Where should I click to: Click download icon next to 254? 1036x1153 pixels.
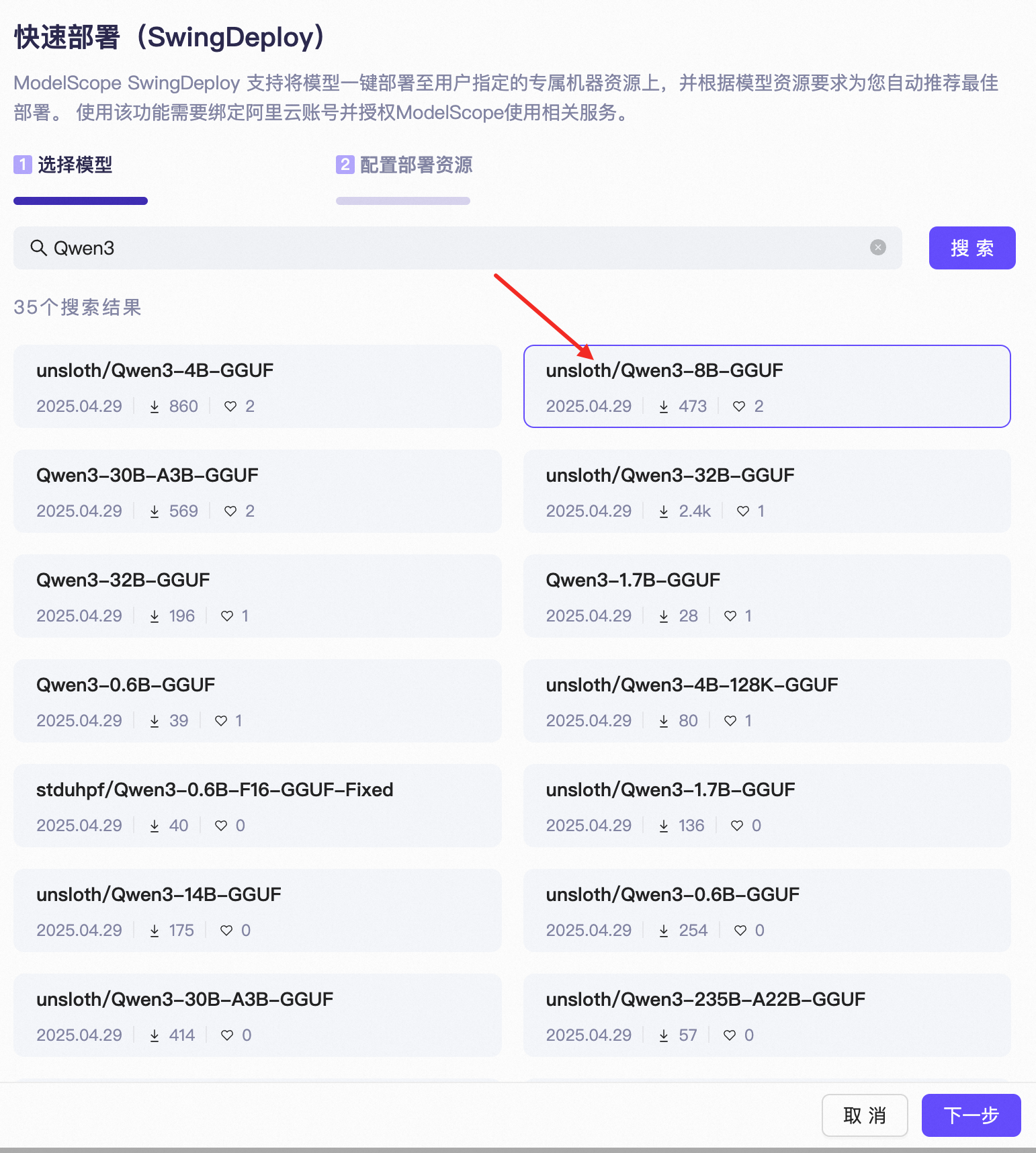pos(664,931)
